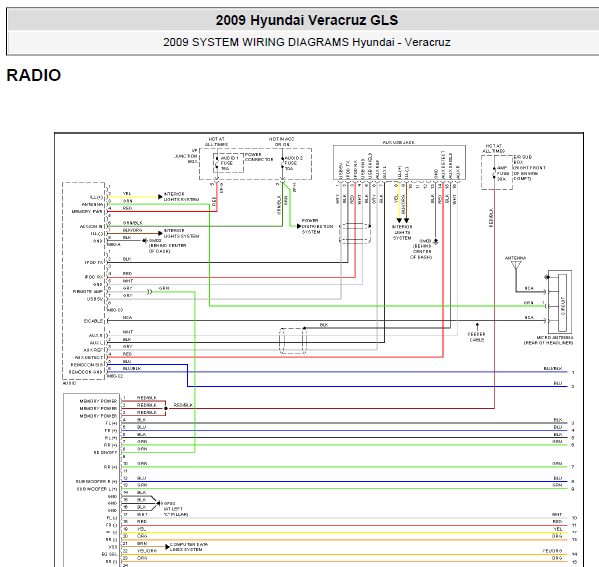Image resolution: width=599 pixels, height=567 pixels.
Task: Click the 'MICRO ANTENNA (REAR OF HEADLINER)' label
Action: pos(548,340)
